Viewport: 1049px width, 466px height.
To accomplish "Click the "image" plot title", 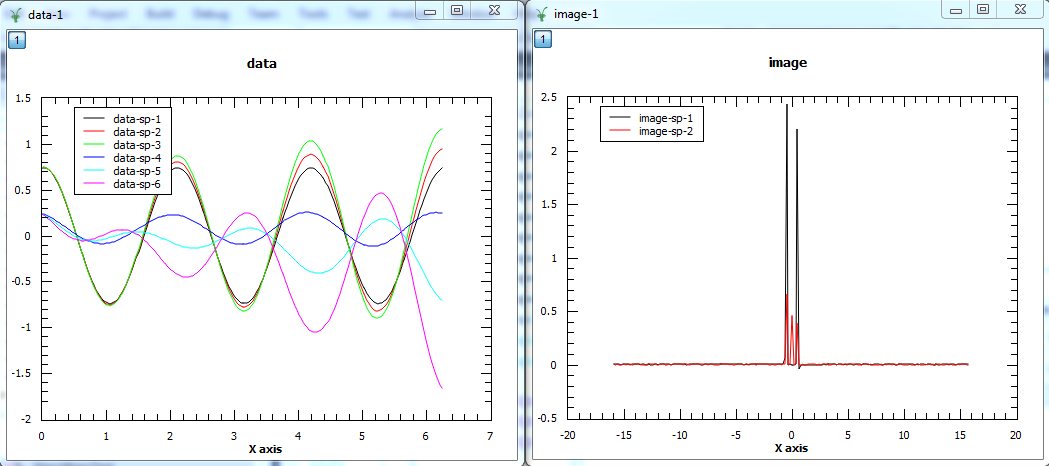I will [x=787, y=62].
